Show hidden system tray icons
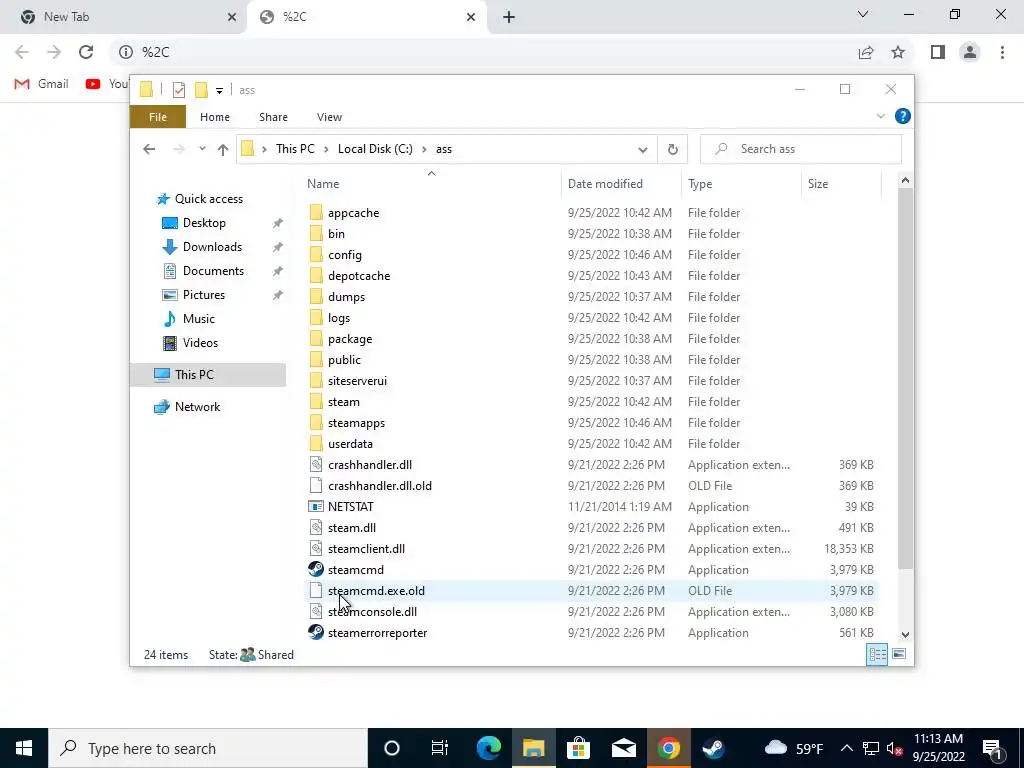 [x=846, y=748]
